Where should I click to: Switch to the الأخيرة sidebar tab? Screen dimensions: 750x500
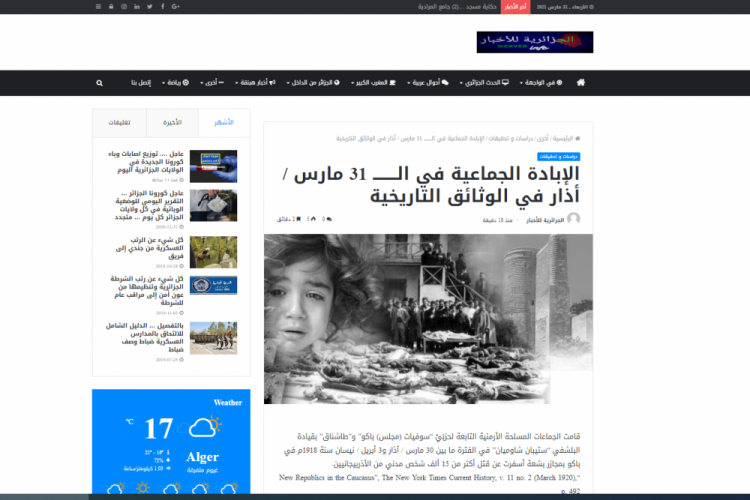171,123
